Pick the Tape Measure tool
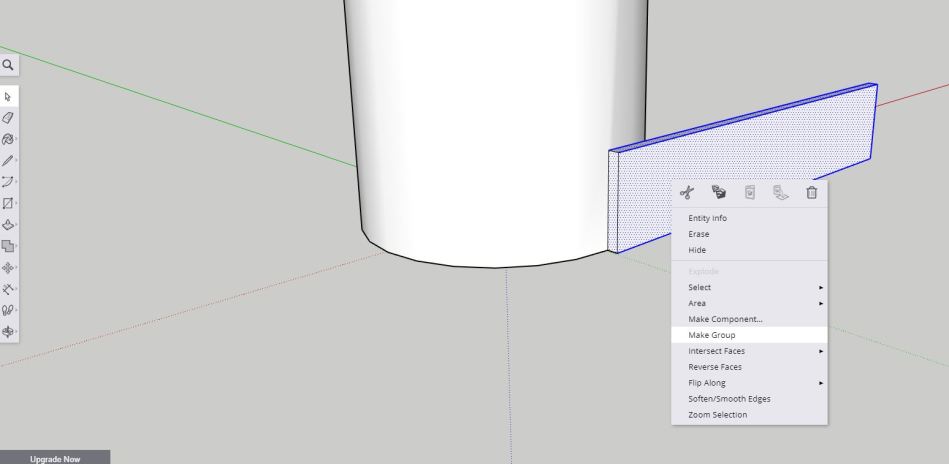 [x=9, y=287]
